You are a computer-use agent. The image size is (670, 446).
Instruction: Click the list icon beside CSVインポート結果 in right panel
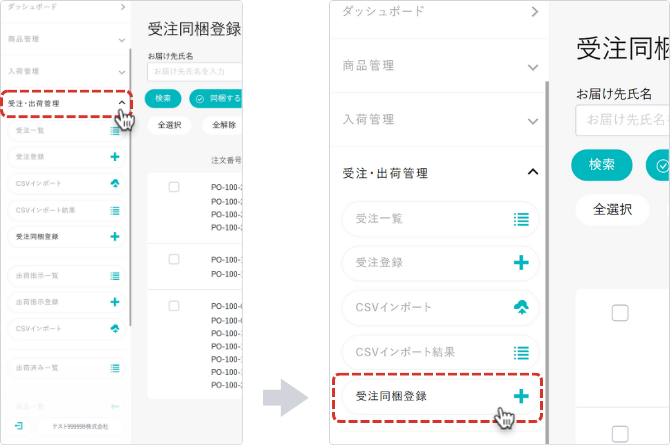521,353
